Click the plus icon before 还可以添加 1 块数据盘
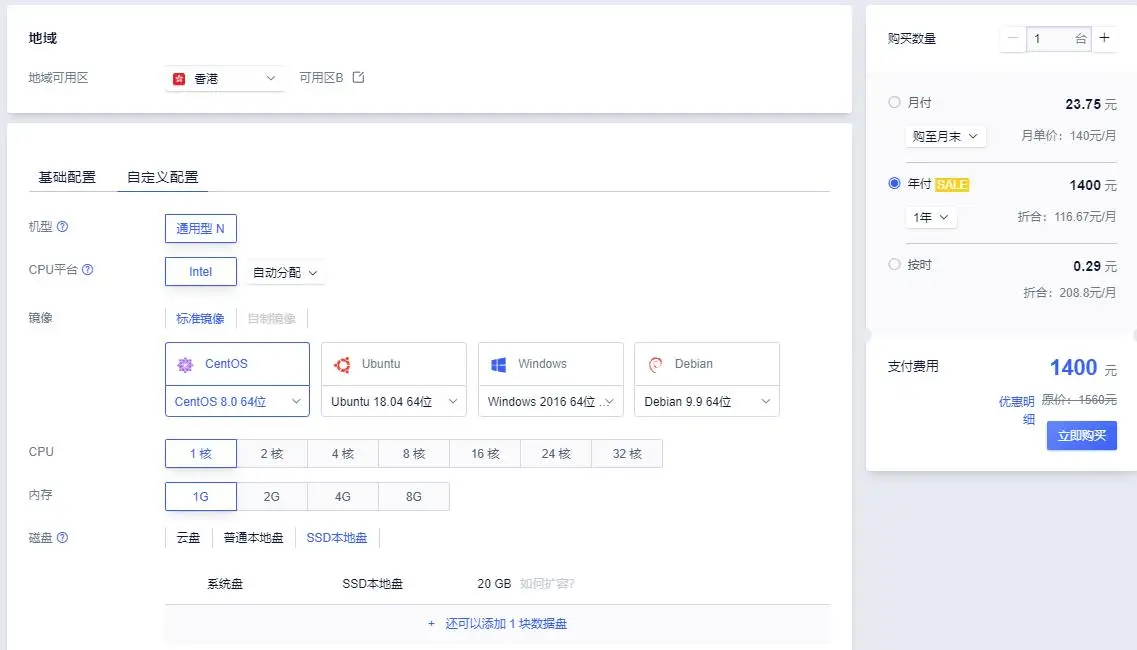The image size is (1137, 650). point(431,623)
